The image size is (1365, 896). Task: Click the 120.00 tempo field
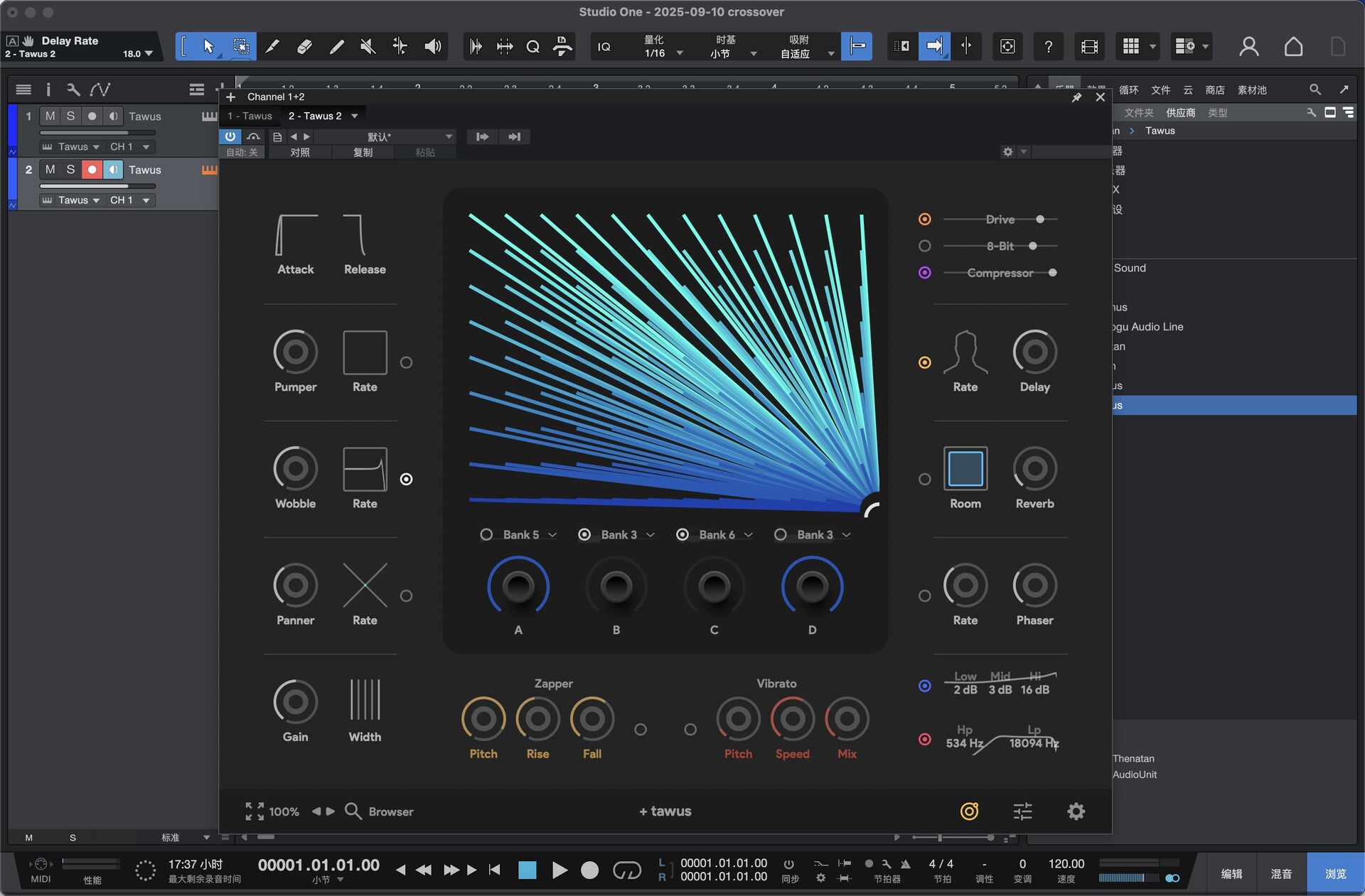(1066, 864)
